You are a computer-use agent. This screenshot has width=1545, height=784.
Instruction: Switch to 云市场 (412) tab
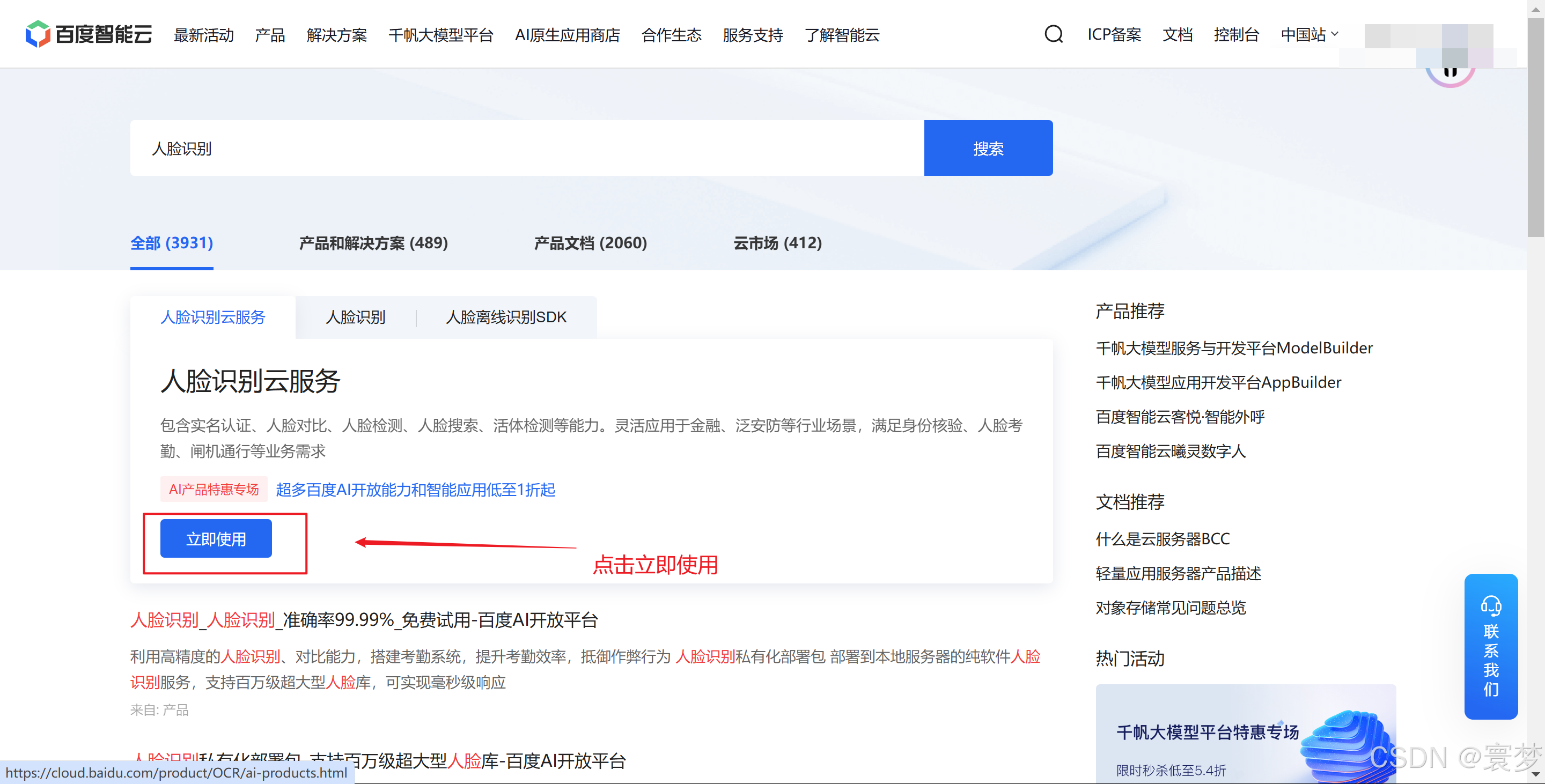[x=777, y=243]
